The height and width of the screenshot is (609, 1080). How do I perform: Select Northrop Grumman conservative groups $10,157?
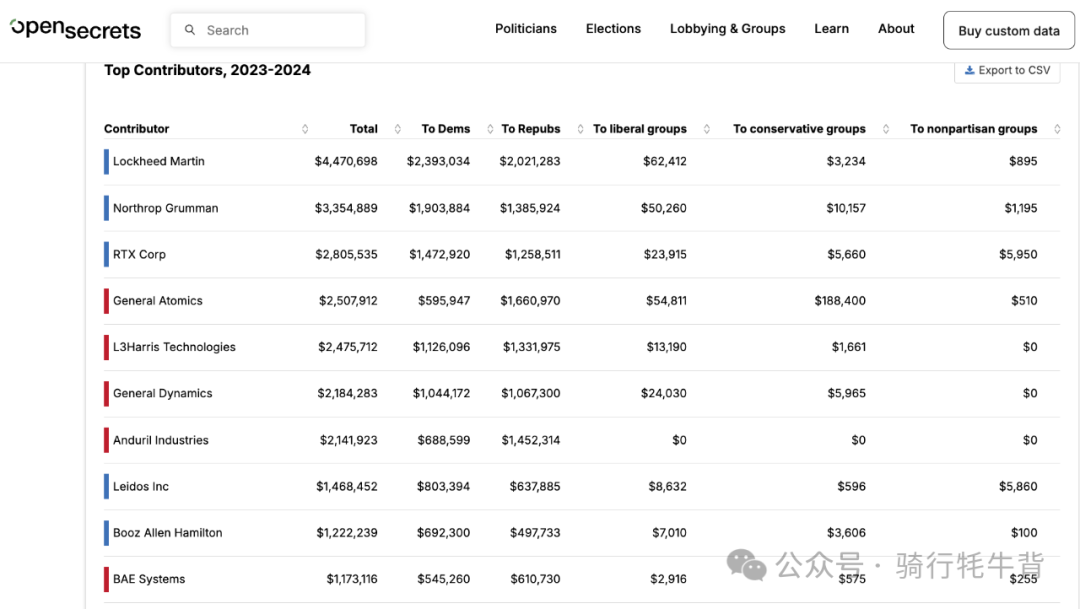846,208
